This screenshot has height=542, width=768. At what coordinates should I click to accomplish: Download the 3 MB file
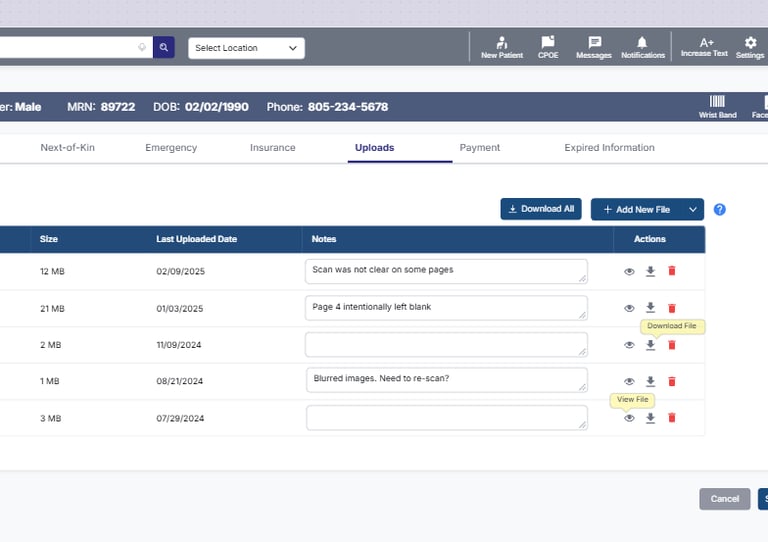[x=650, y=418]
